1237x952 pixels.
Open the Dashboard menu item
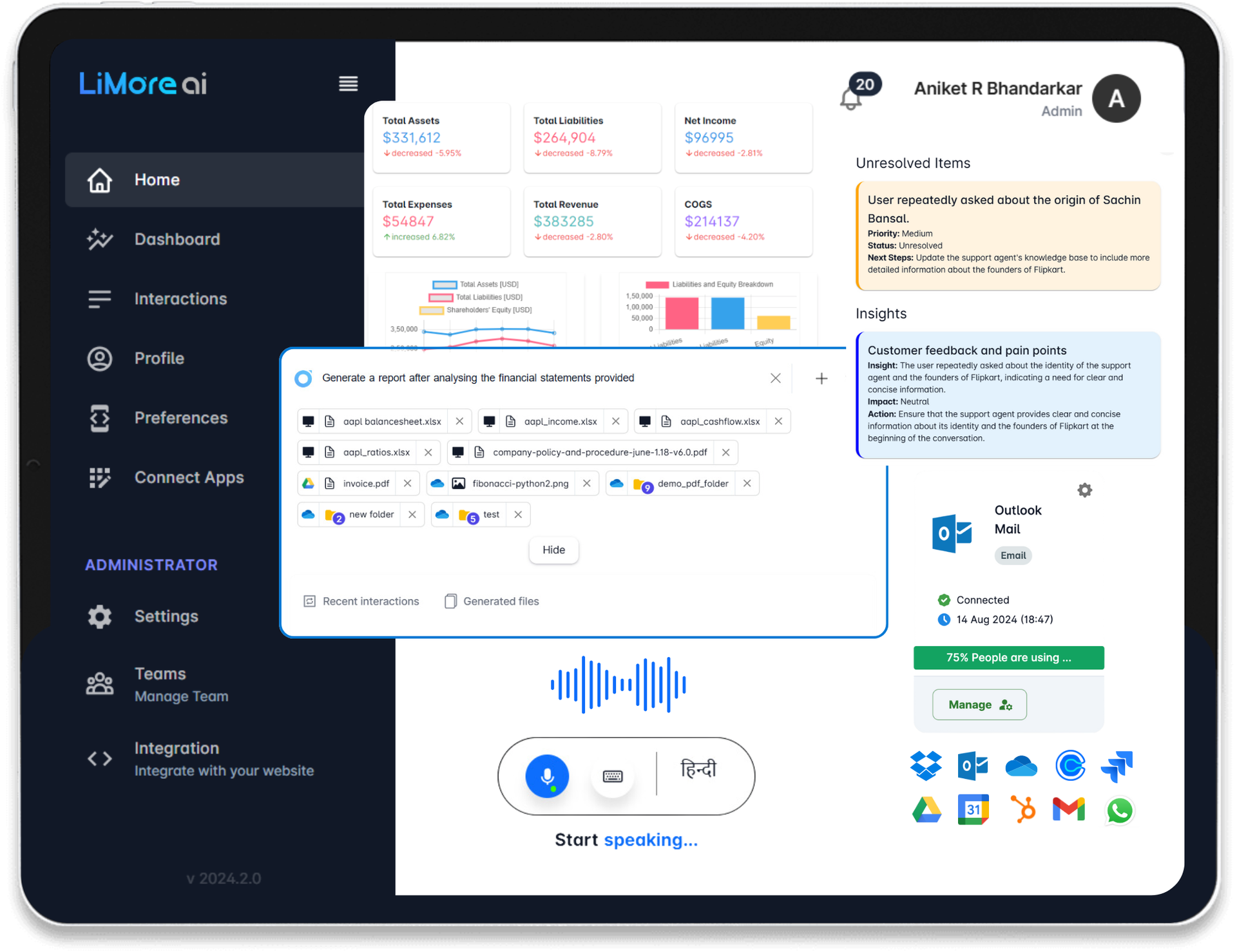pos(177,240)
